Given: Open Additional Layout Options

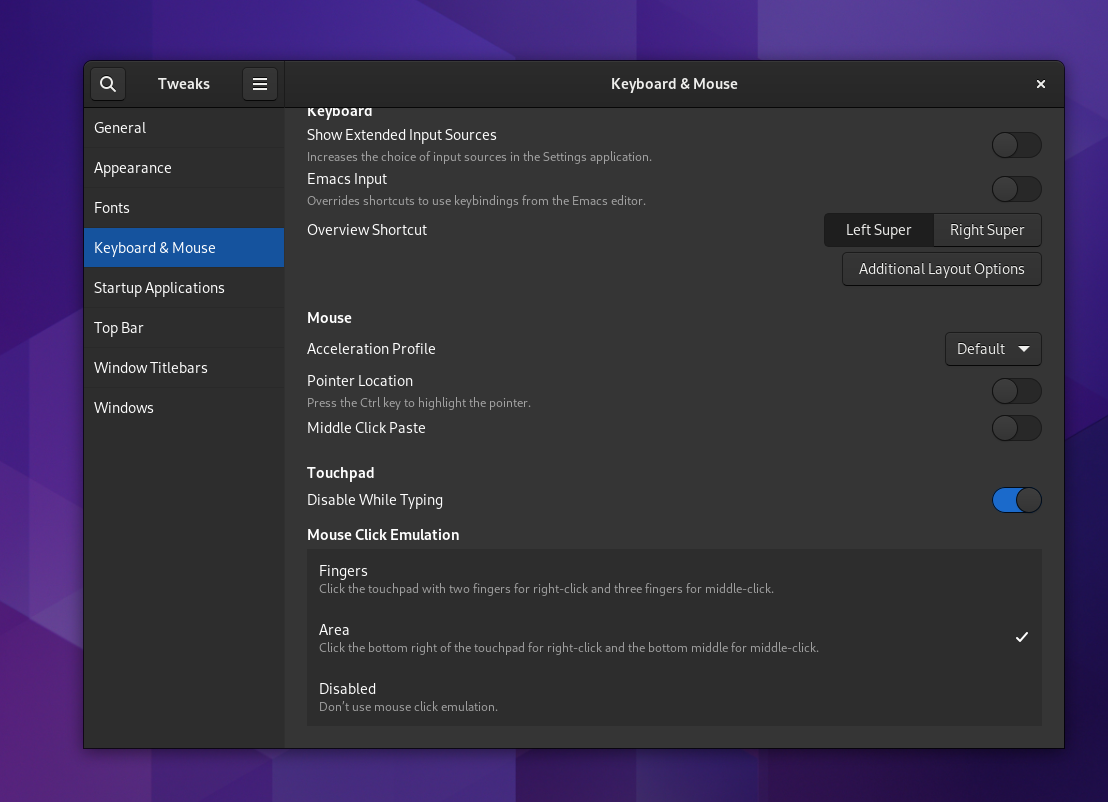Looking at the screenshot, I should point(941,269).
